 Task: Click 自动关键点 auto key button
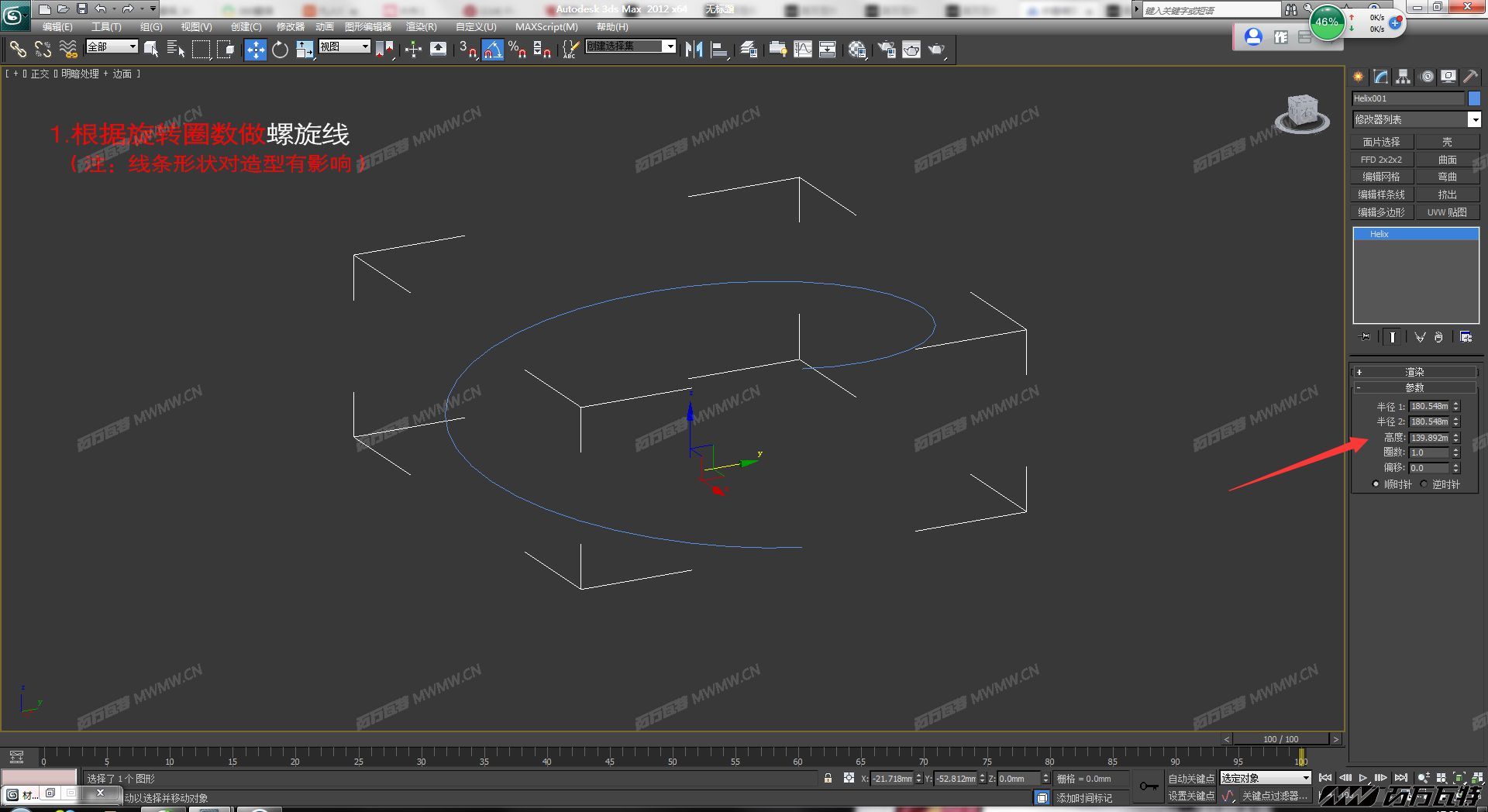point(1192,779)
